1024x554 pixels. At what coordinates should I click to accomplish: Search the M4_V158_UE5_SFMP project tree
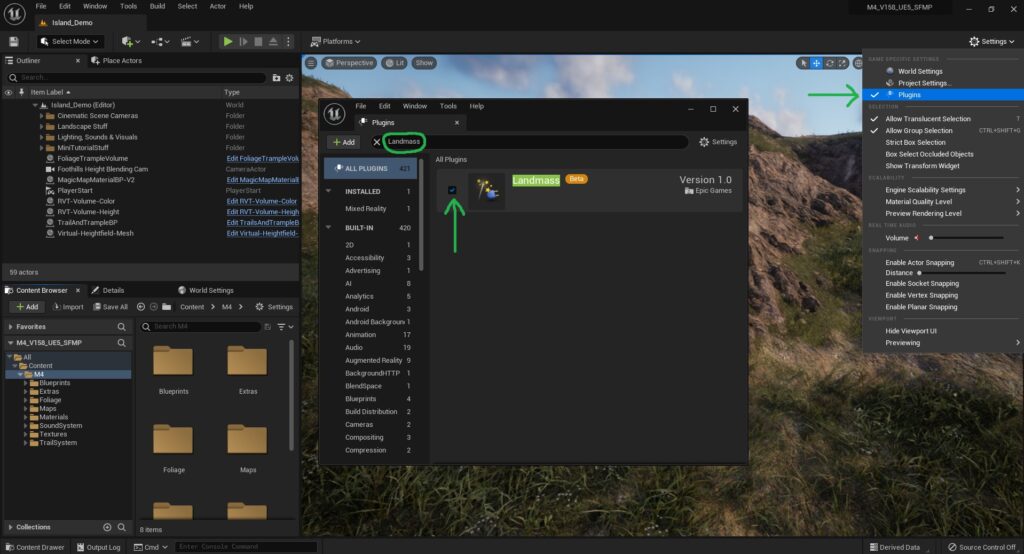click(121, 342)
